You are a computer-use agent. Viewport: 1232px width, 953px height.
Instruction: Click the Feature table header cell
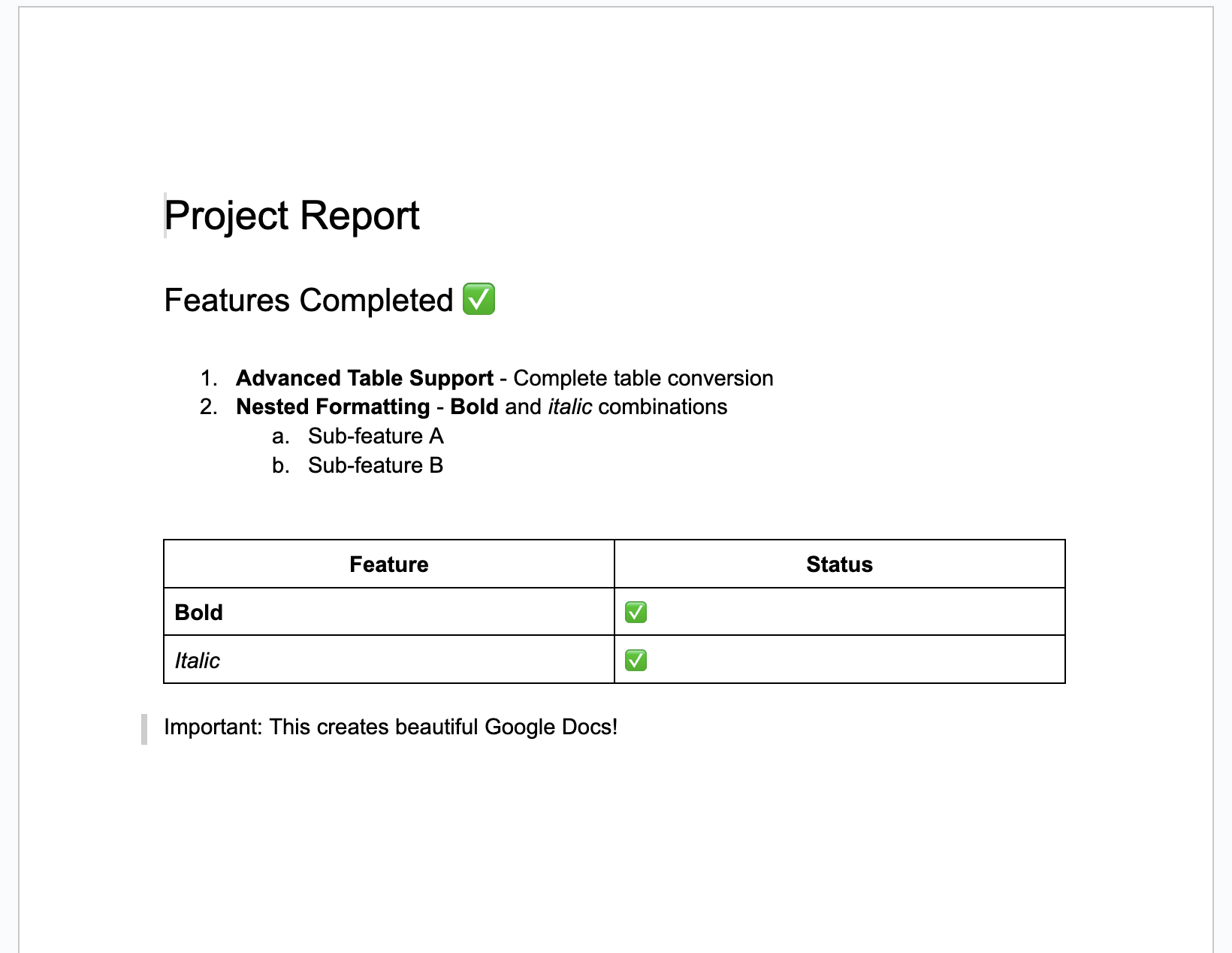[389, 564]
